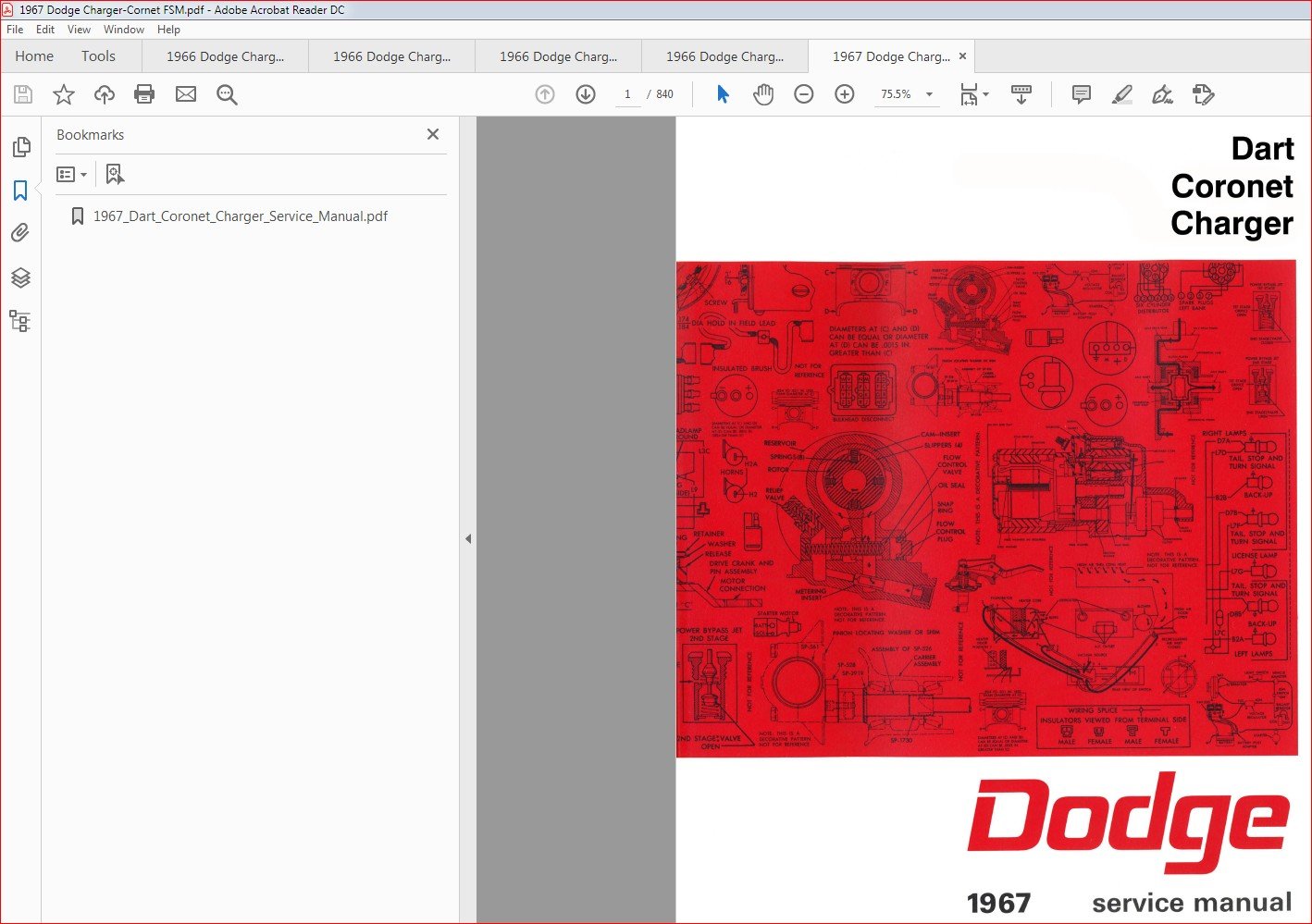This screenshot has width=1312, height=924.
Task: Open the Edit menu
Action: (45, 30)
